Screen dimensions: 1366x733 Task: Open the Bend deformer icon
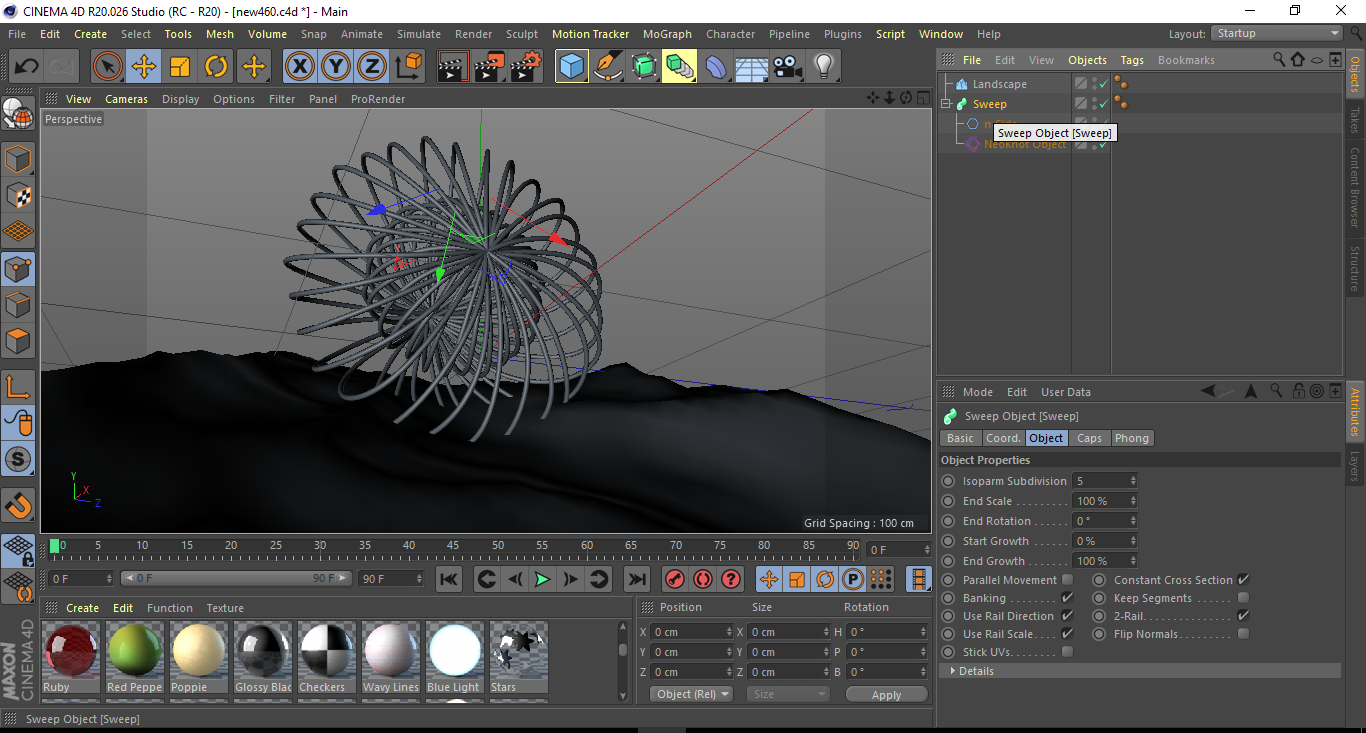716,67
